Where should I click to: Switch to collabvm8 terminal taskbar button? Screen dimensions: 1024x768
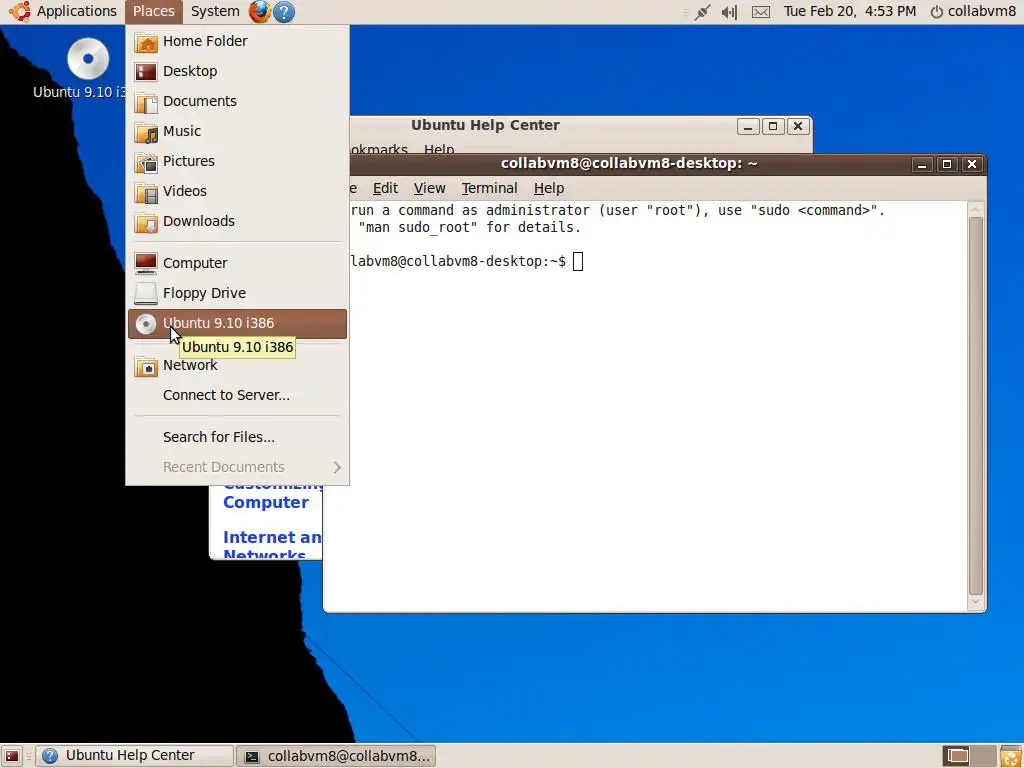(336, 756)
